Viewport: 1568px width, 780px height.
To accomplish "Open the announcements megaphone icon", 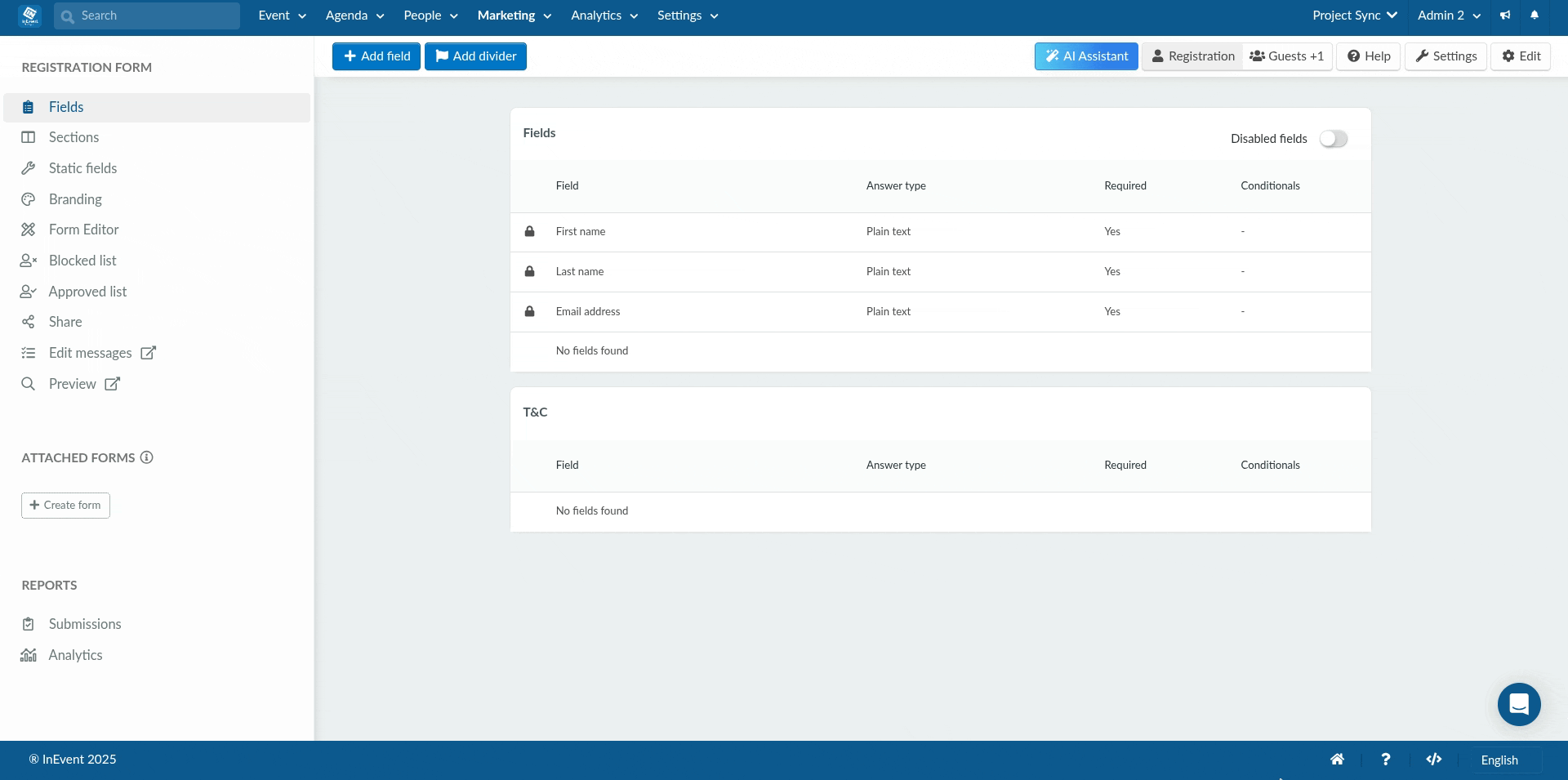I will click(x=1505, y=16).
